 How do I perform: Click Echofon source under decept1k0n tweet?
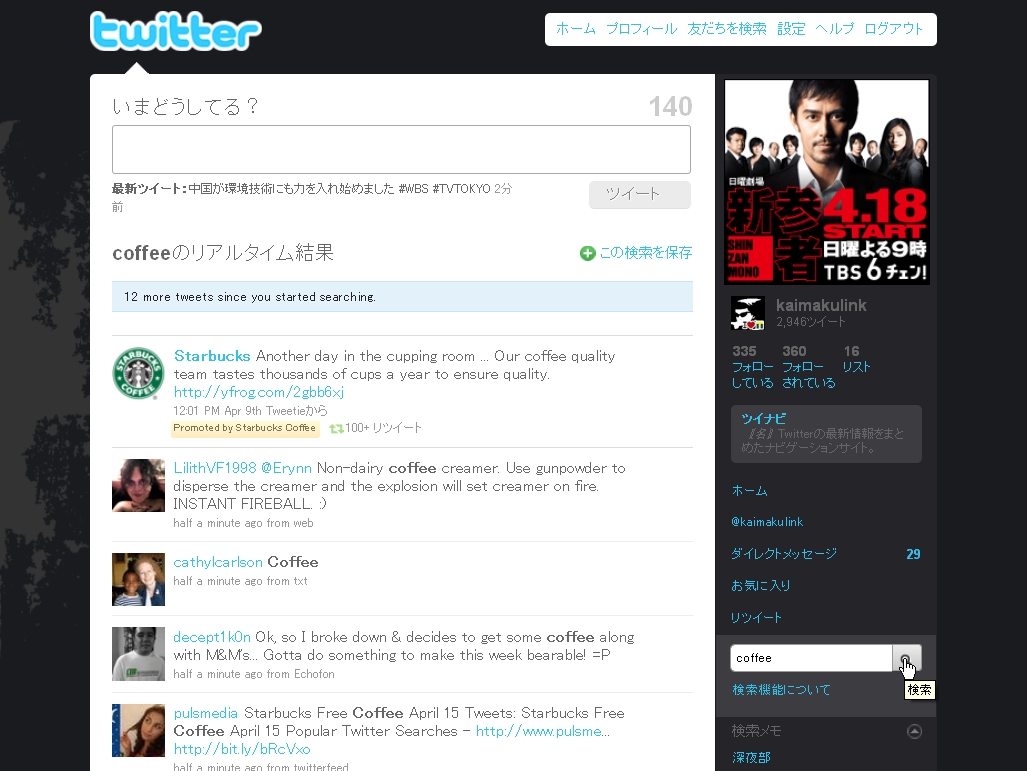pyautogui.click(x=314, y=674)
